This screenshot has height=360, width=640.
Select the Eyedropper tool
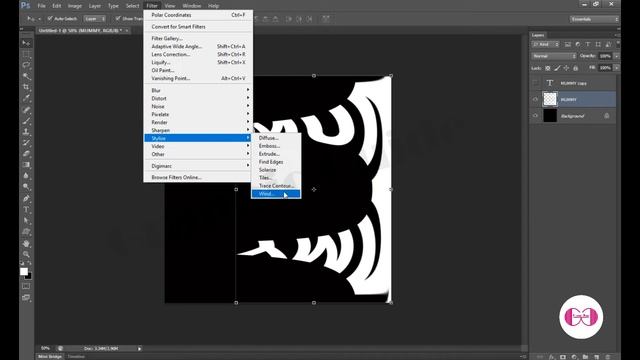coord(26,98)
